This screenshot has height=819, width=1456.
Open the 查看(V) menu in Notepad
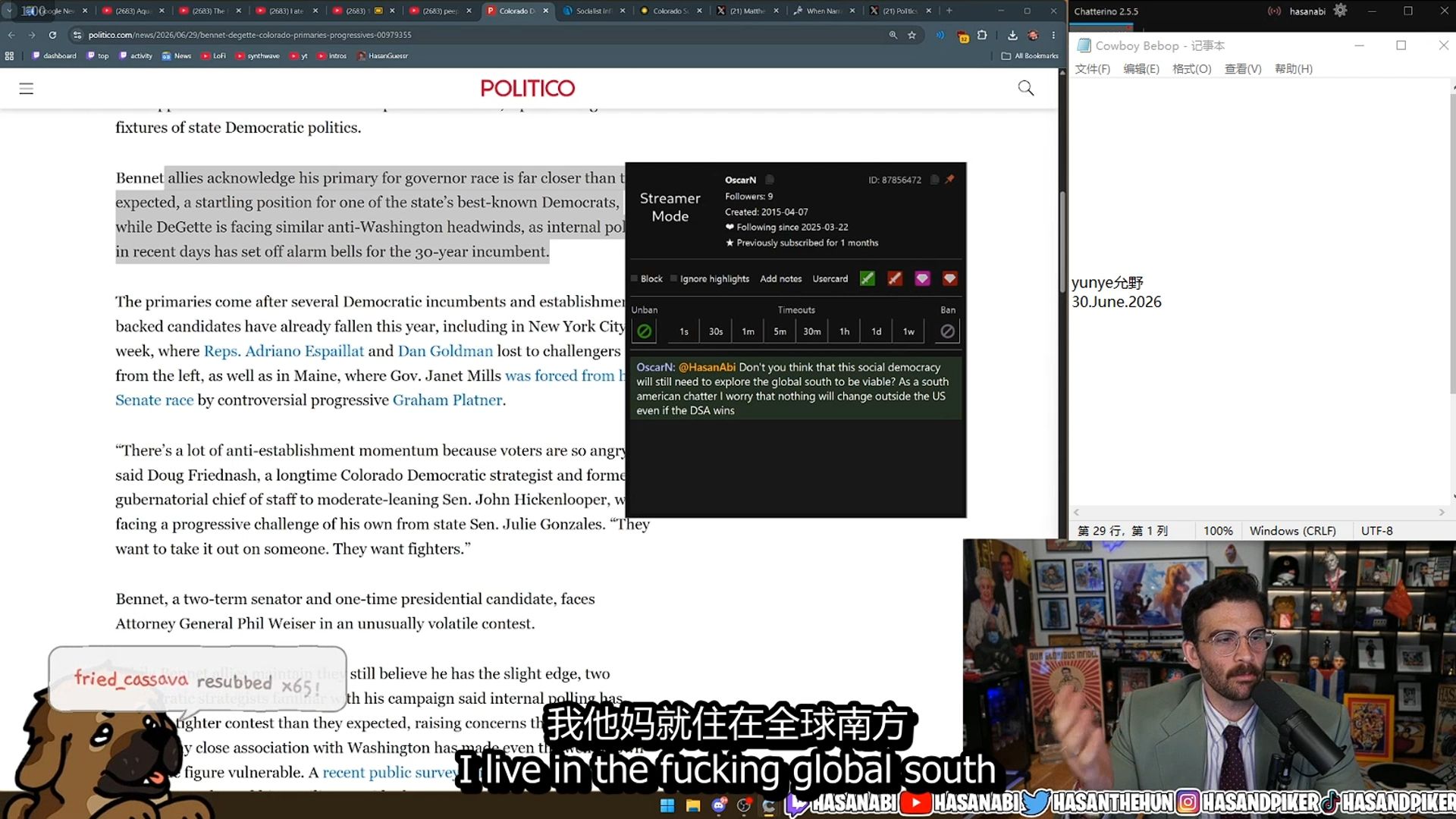(x=1243, y=69)
